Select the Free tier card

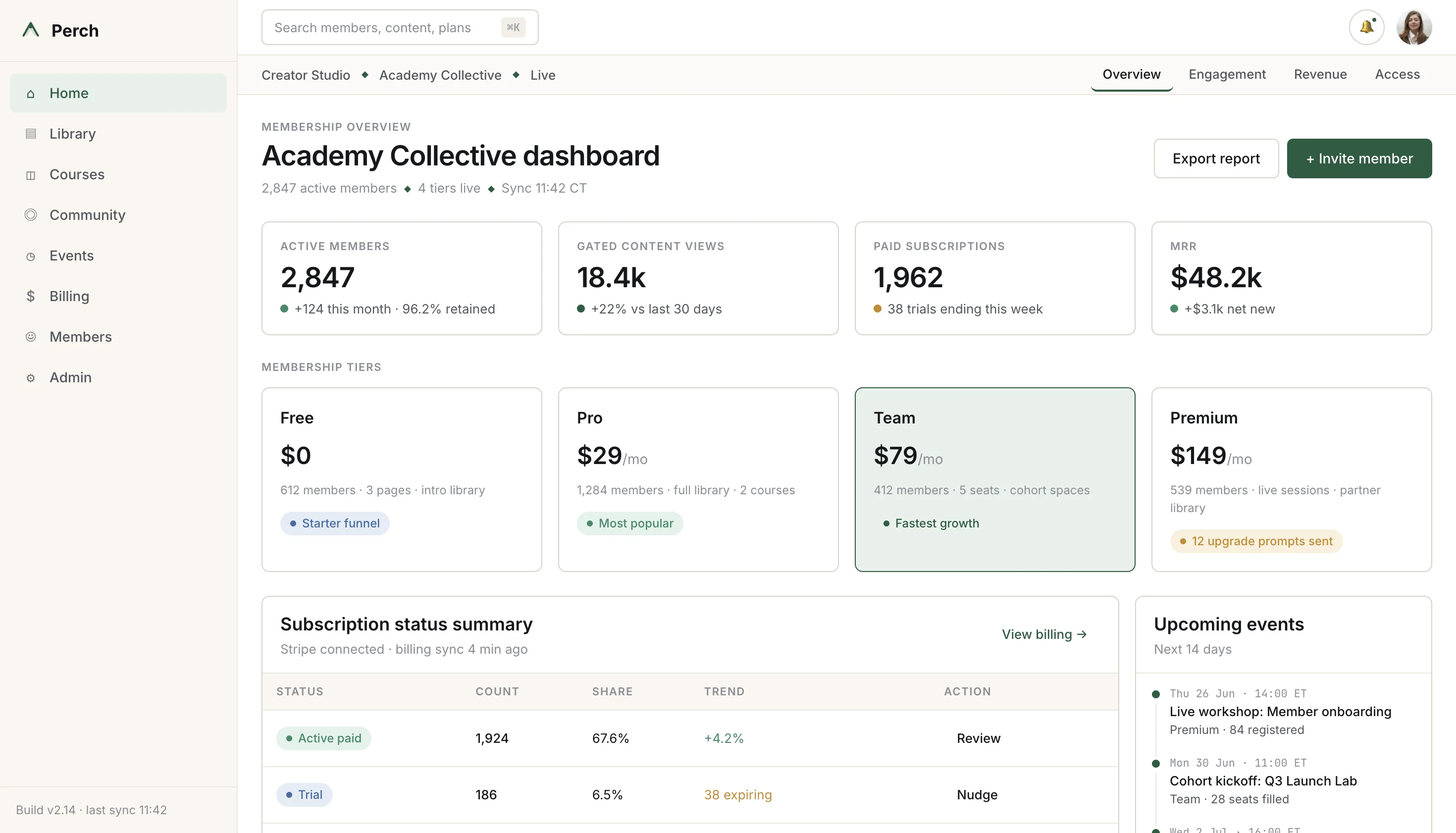402,479
